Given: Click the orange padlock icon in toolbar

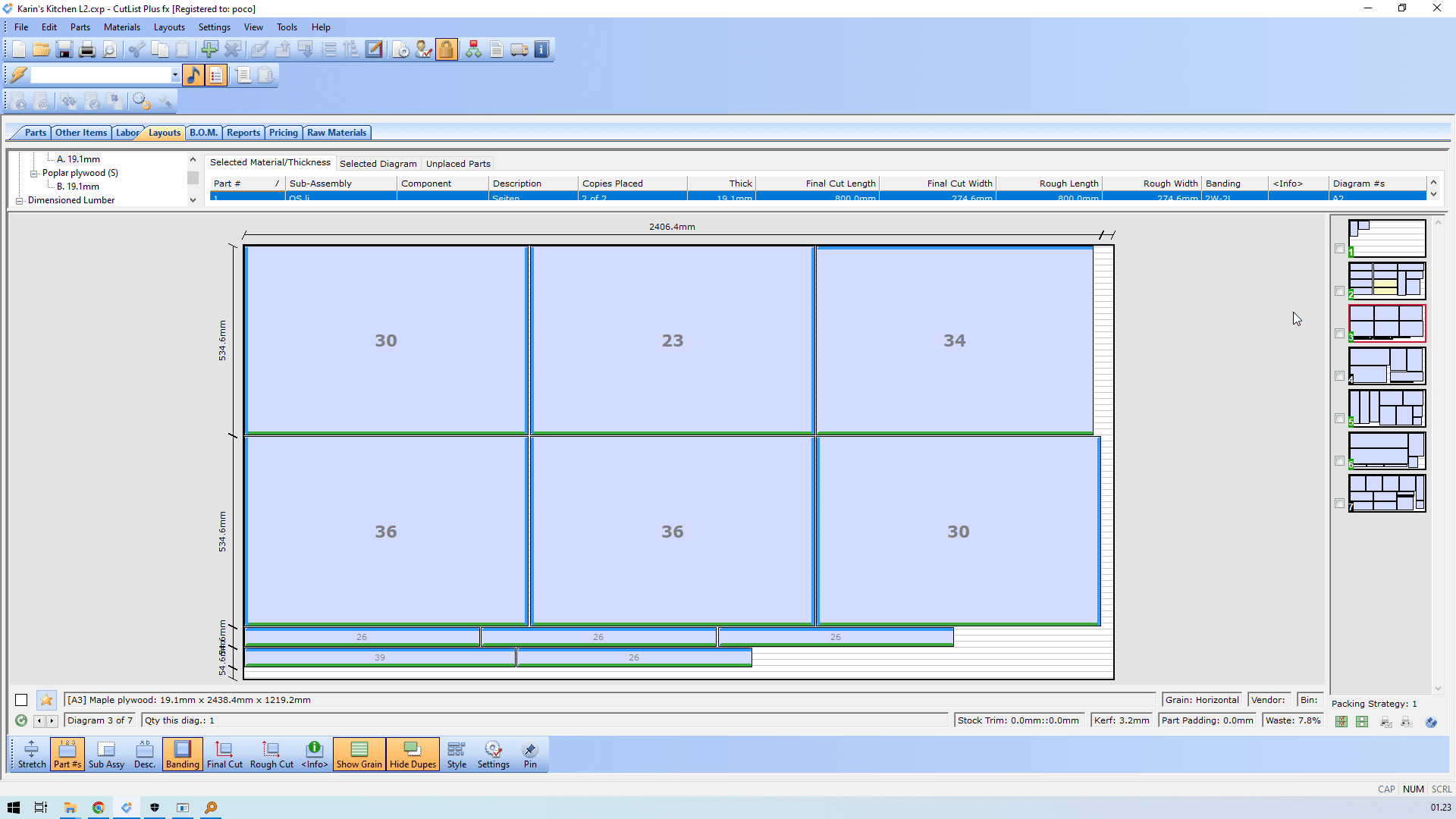Looking at the screenshot, I should 447,50.
